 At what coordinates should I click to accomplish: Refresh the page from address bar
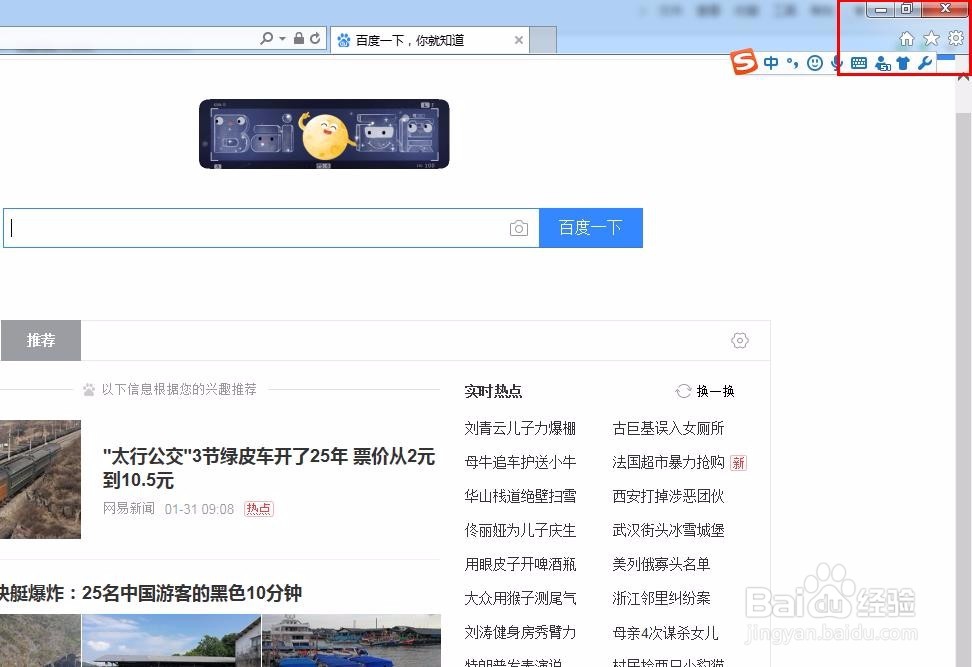tap(315, 38)
